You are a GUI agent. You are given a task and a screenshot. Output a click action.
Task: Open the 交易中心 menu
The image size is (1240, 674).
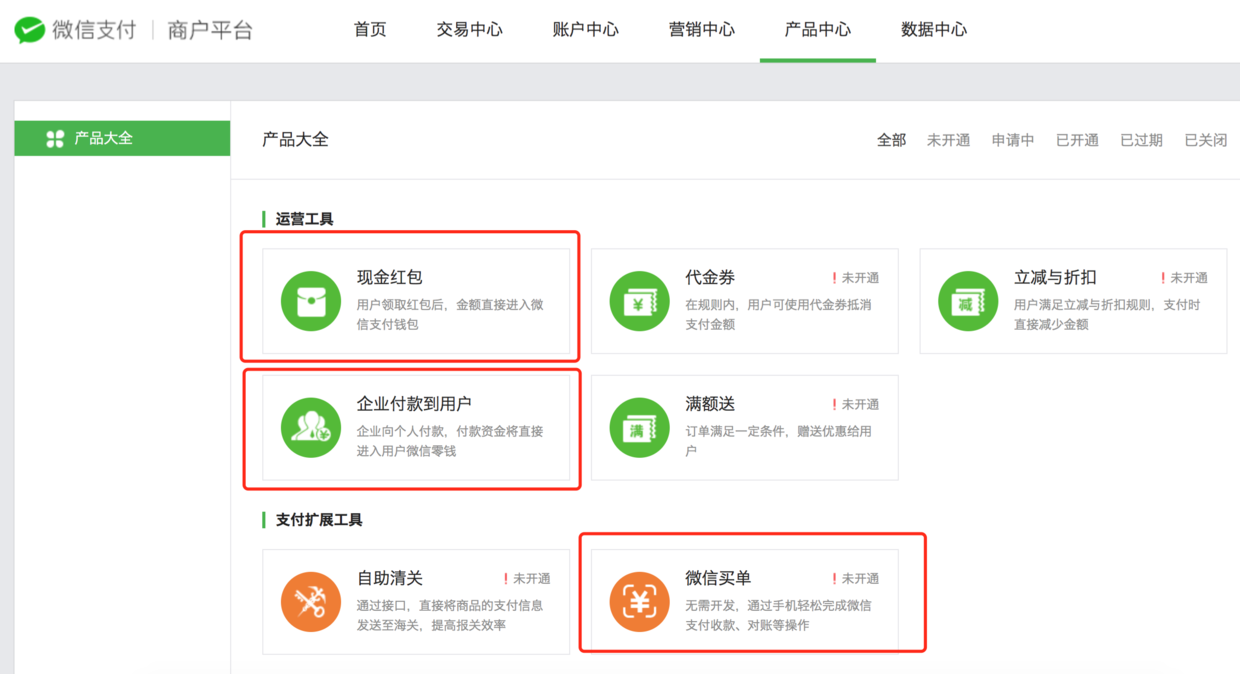pyautogui.click(x=470, y=30)
